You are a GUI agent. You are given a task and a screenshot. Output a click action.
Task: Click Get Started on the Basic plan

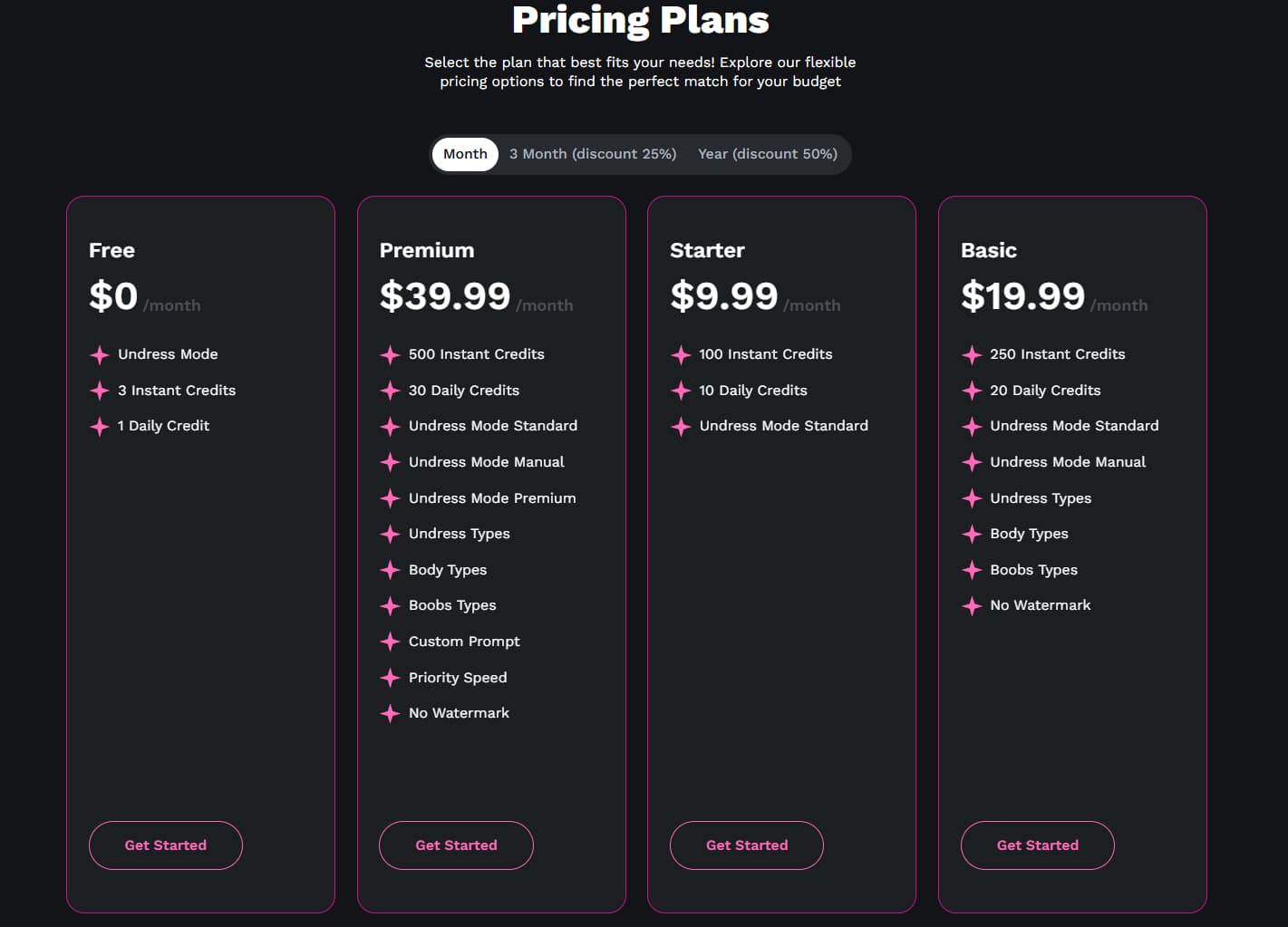tap(1038, 845)
